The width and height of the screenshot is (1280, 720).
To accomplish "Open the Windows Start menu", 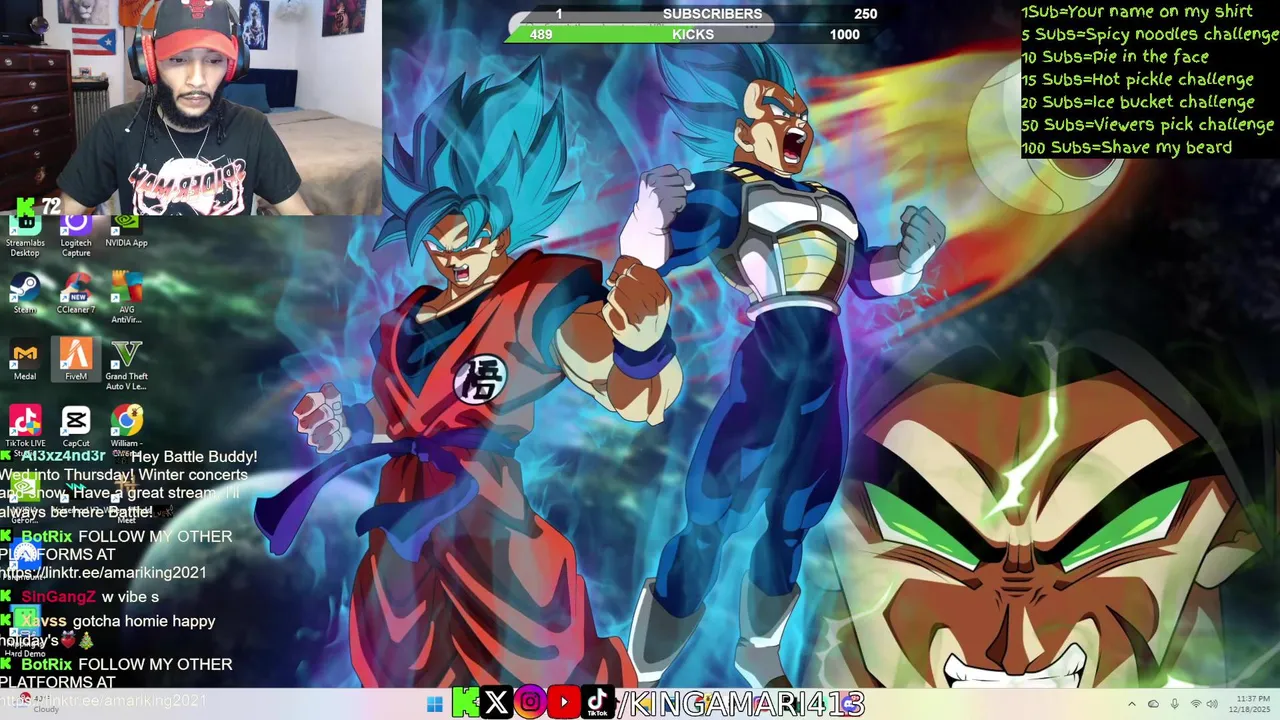I will [434, 704].
